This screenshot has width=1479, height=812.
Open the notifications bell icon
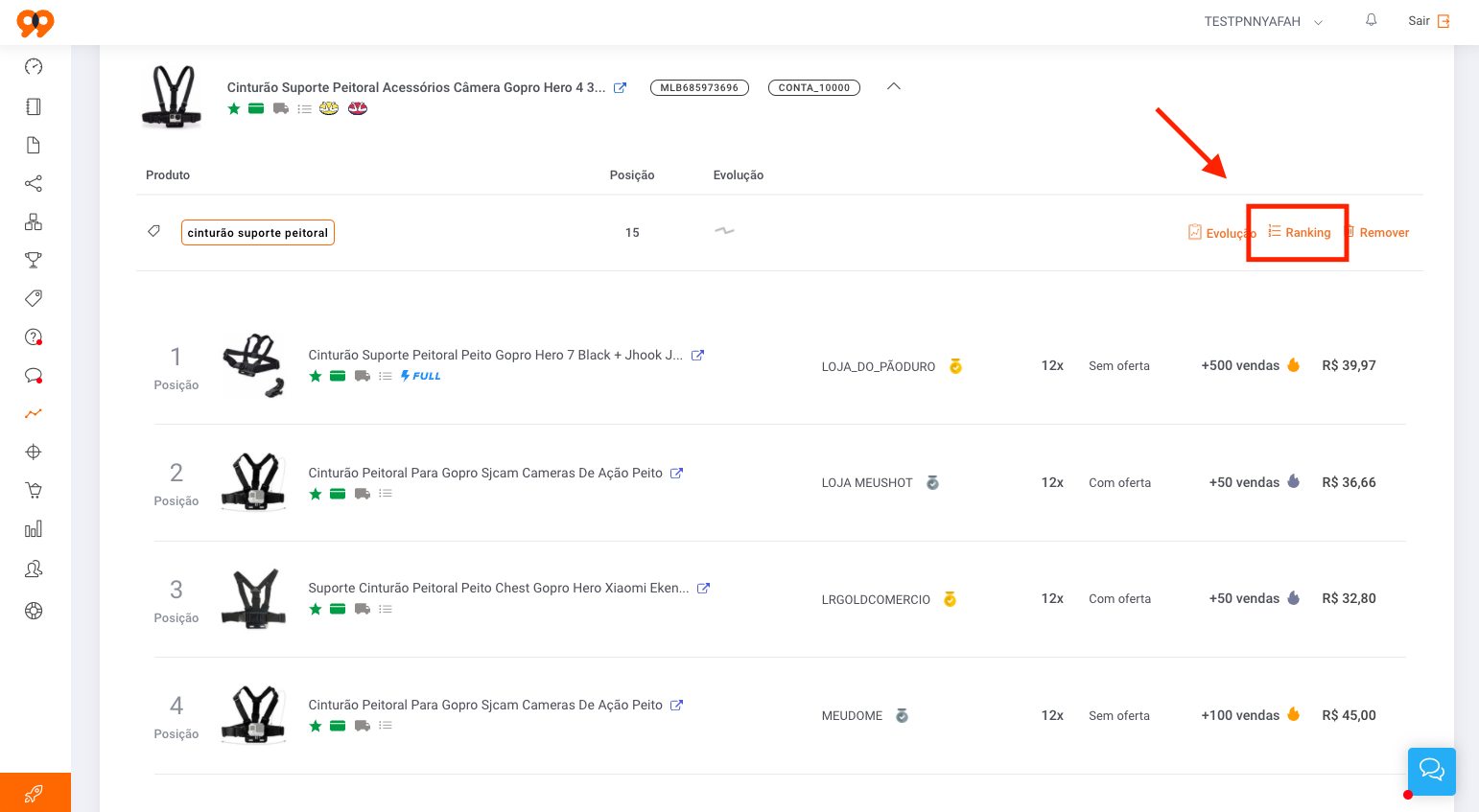click(x=1372, y=20)
